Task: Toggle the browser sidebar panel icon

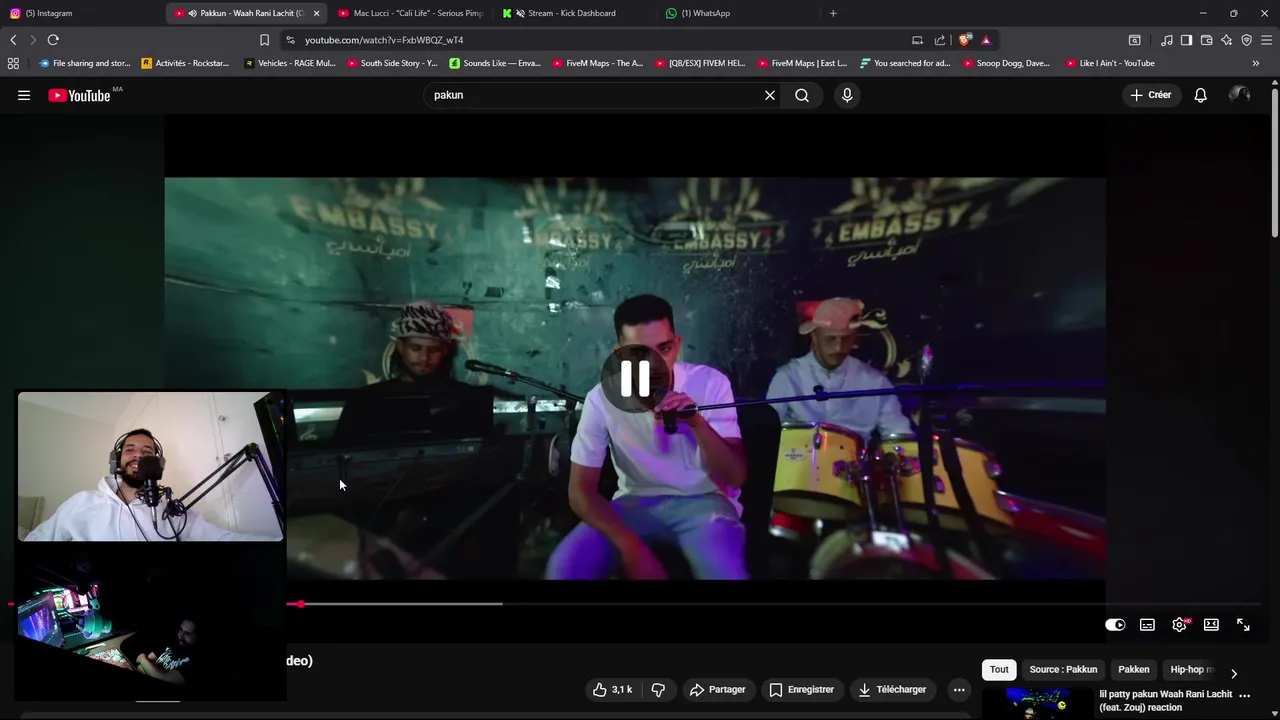Action: click(1186, 40)
